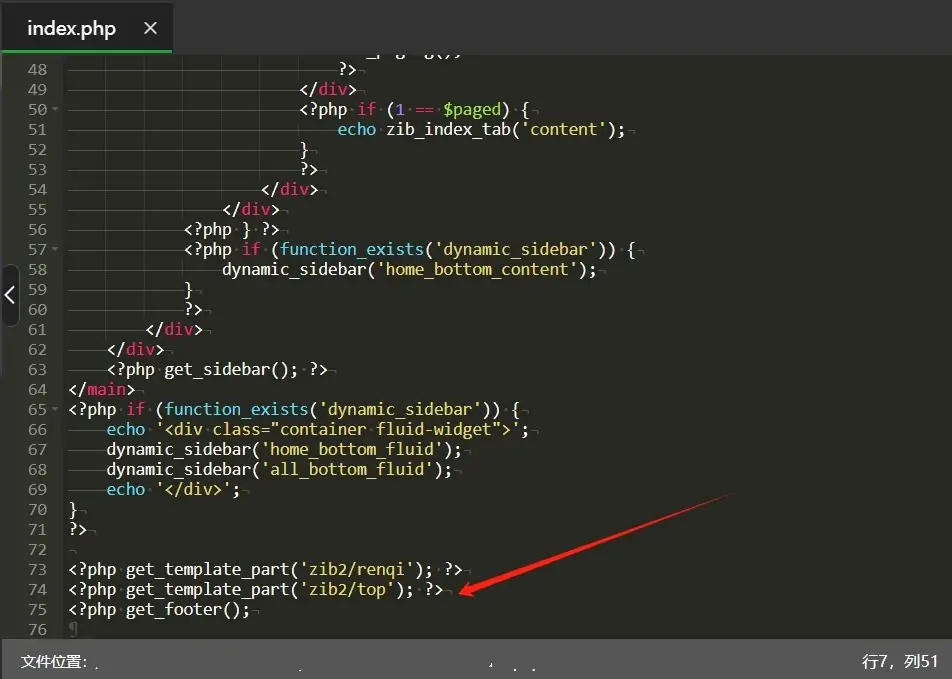Screen dimensions: 952x679
Task: Click the 文件位置 label in status bar
Action: coord(54,661)
